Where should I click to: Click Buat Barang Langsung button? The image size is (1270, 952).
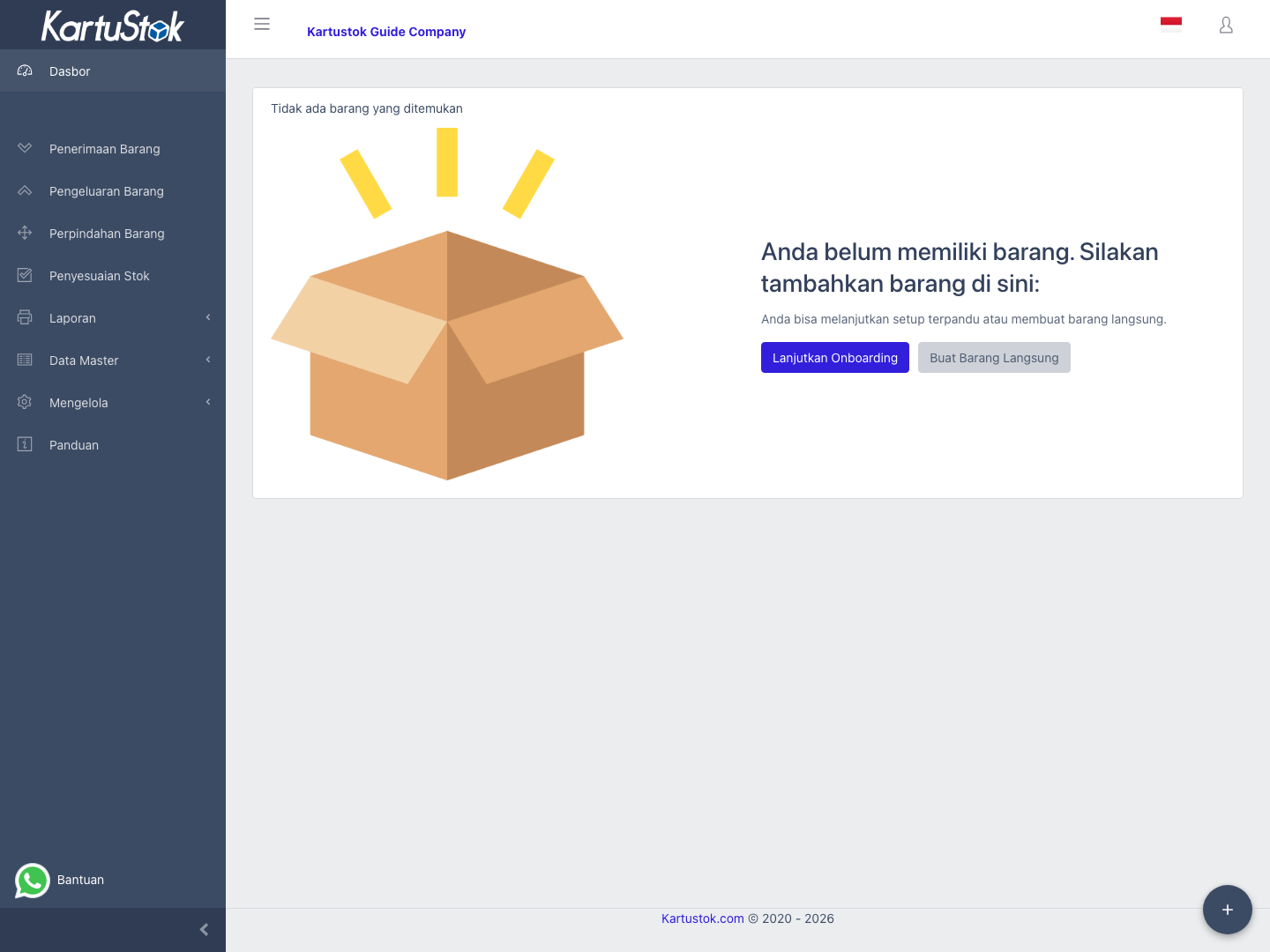point(994,357)
